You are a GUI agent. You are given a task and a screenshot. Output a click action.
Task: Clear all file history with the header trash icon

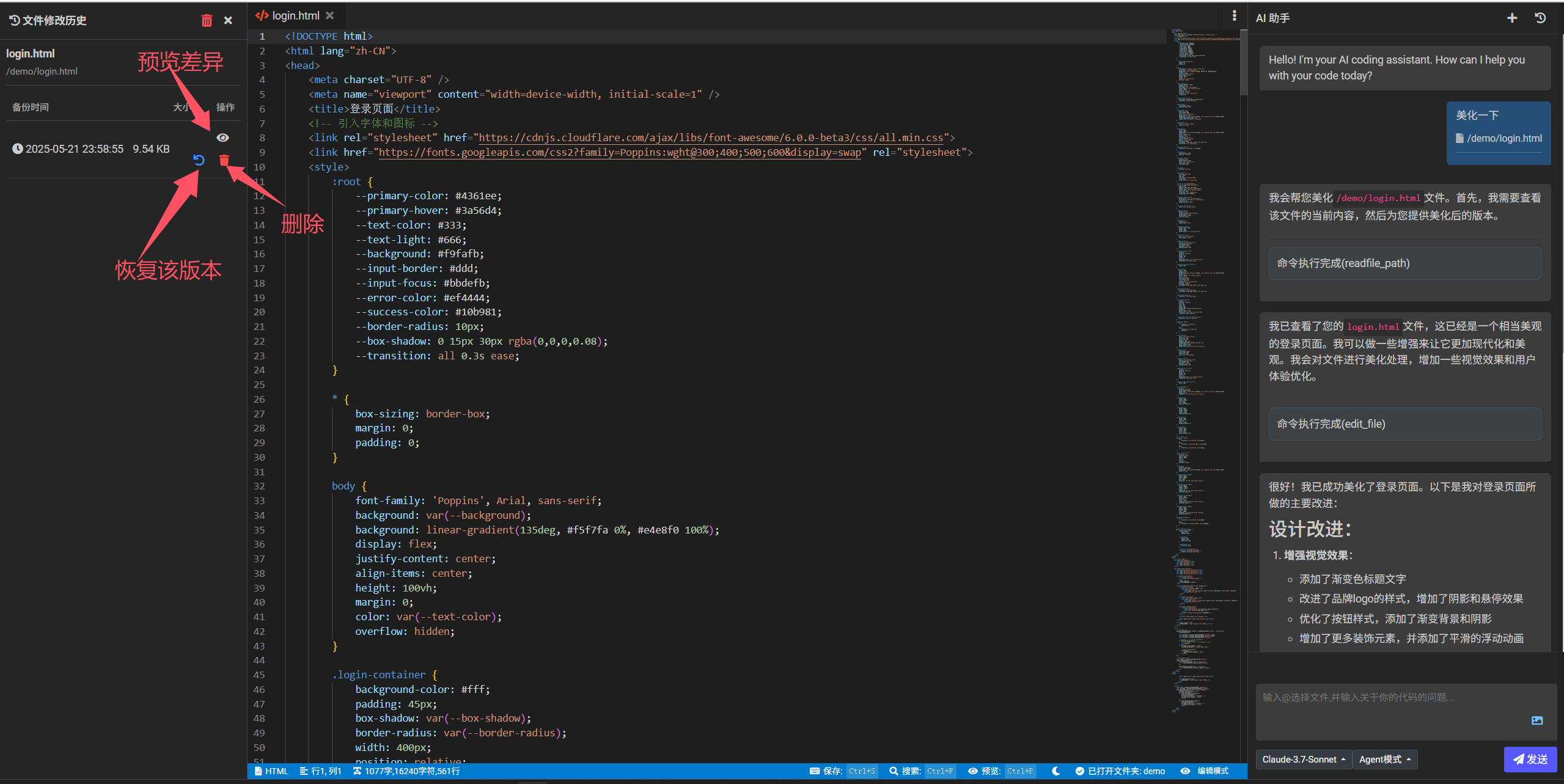point(207,20)
